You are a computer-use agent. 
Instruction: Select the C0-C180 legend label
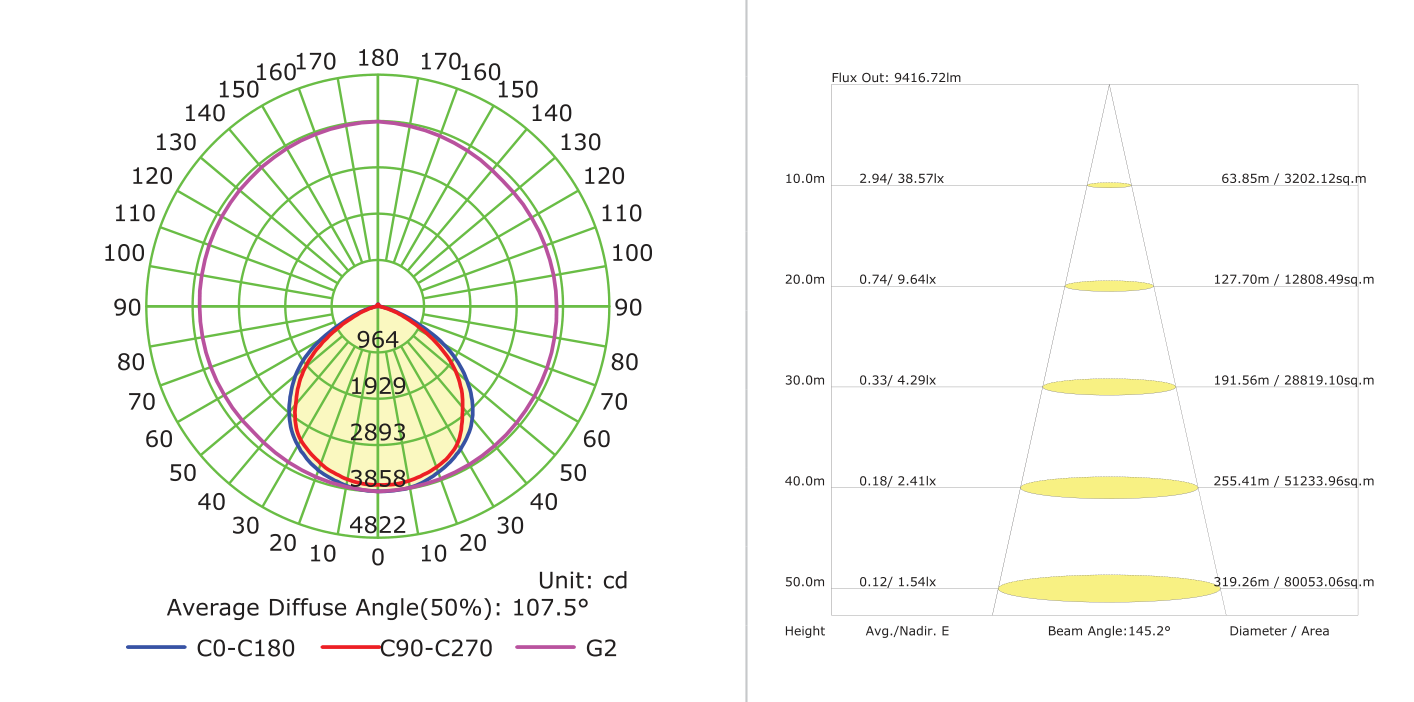pyautogui.click(x=246, y=648)
